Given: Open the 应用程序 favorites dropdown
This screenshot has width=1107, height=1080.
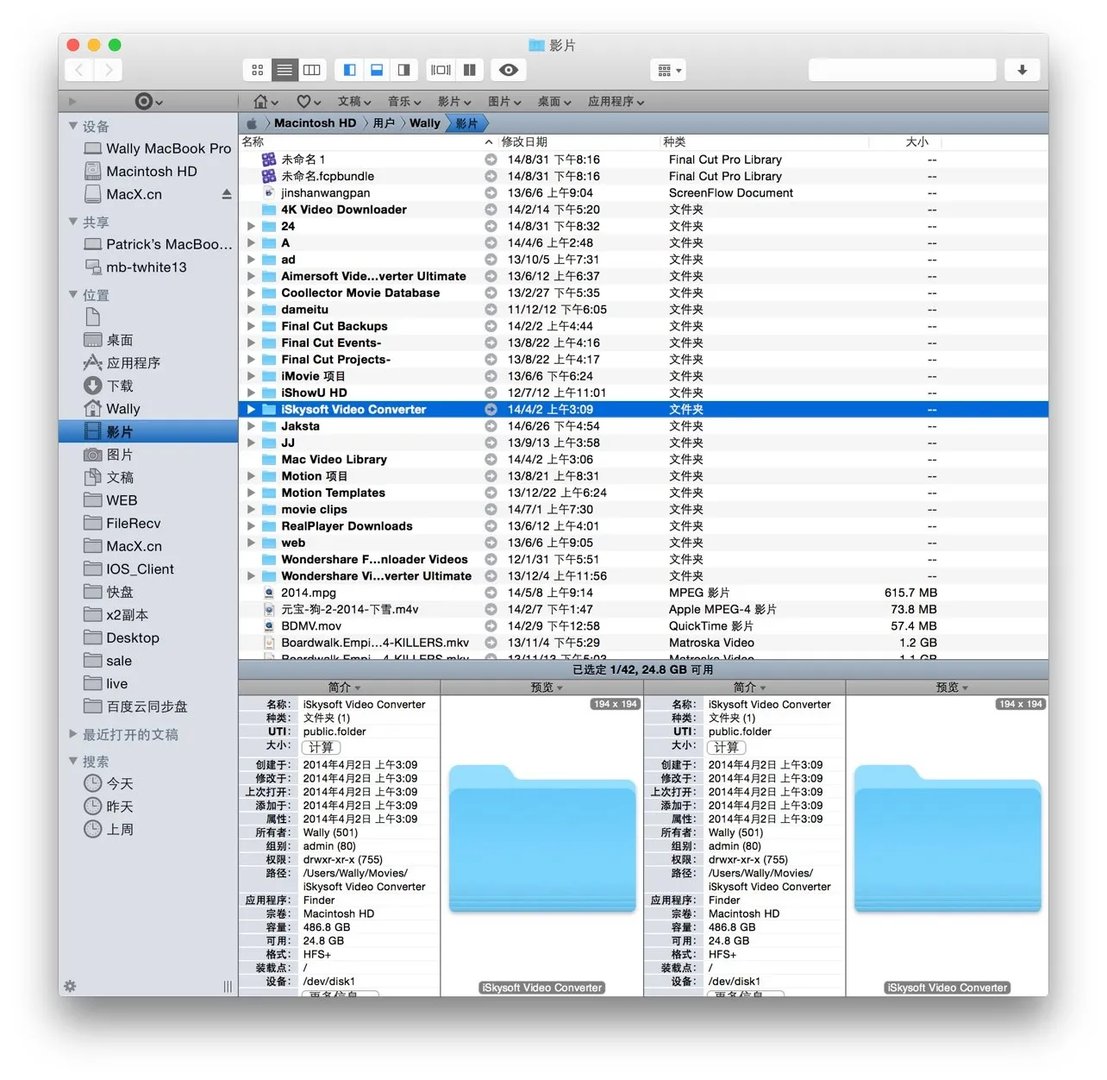Looking at the screenshot, I should [615, 101].
